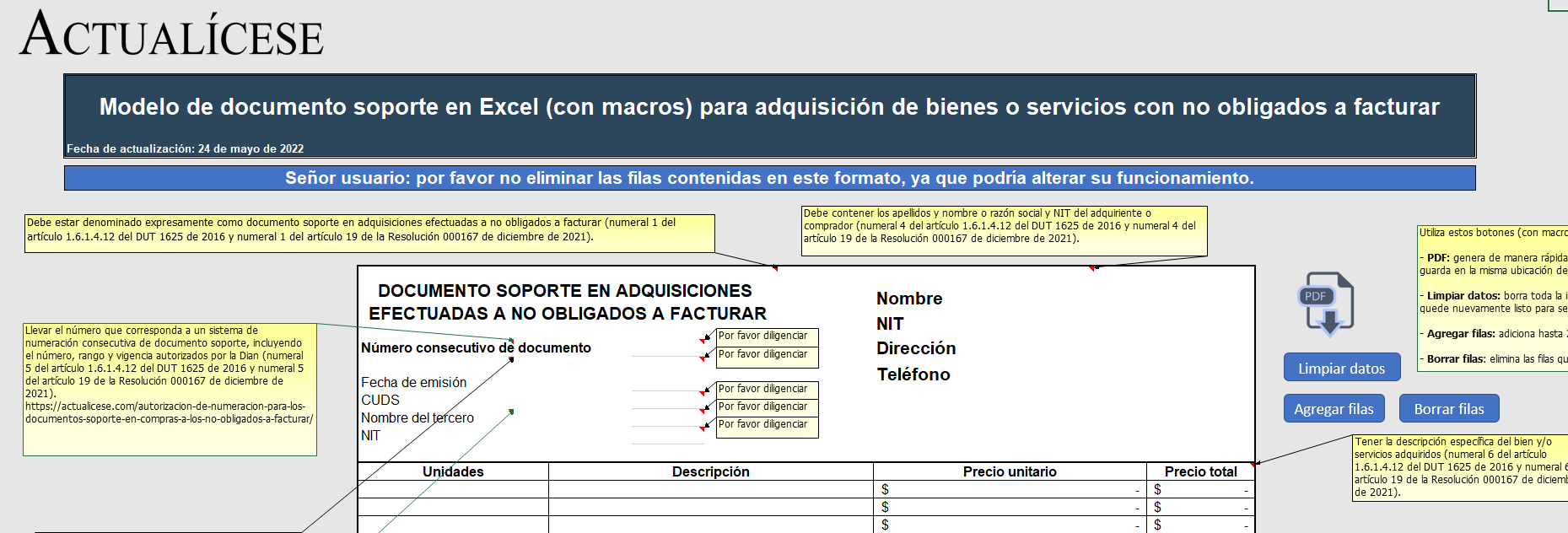This screenshot has width=1568, height=533.
Task: Select the blue 'Señor usuario' warning banner
Action: point(769,178)
